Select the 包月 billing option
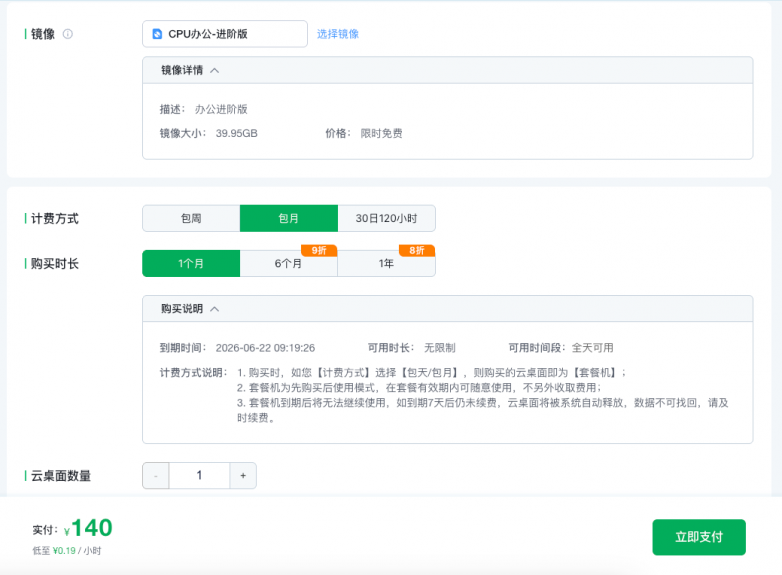Image resolution: width=782 pixels, height=575 pixels. [x=289, y=218]
